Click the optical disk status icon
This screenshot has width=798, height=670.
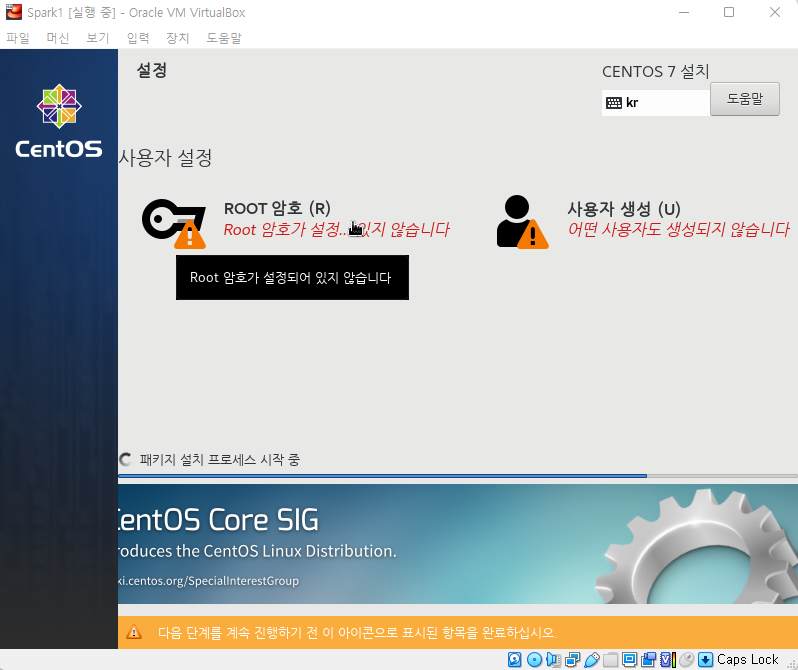pos(534,660)
